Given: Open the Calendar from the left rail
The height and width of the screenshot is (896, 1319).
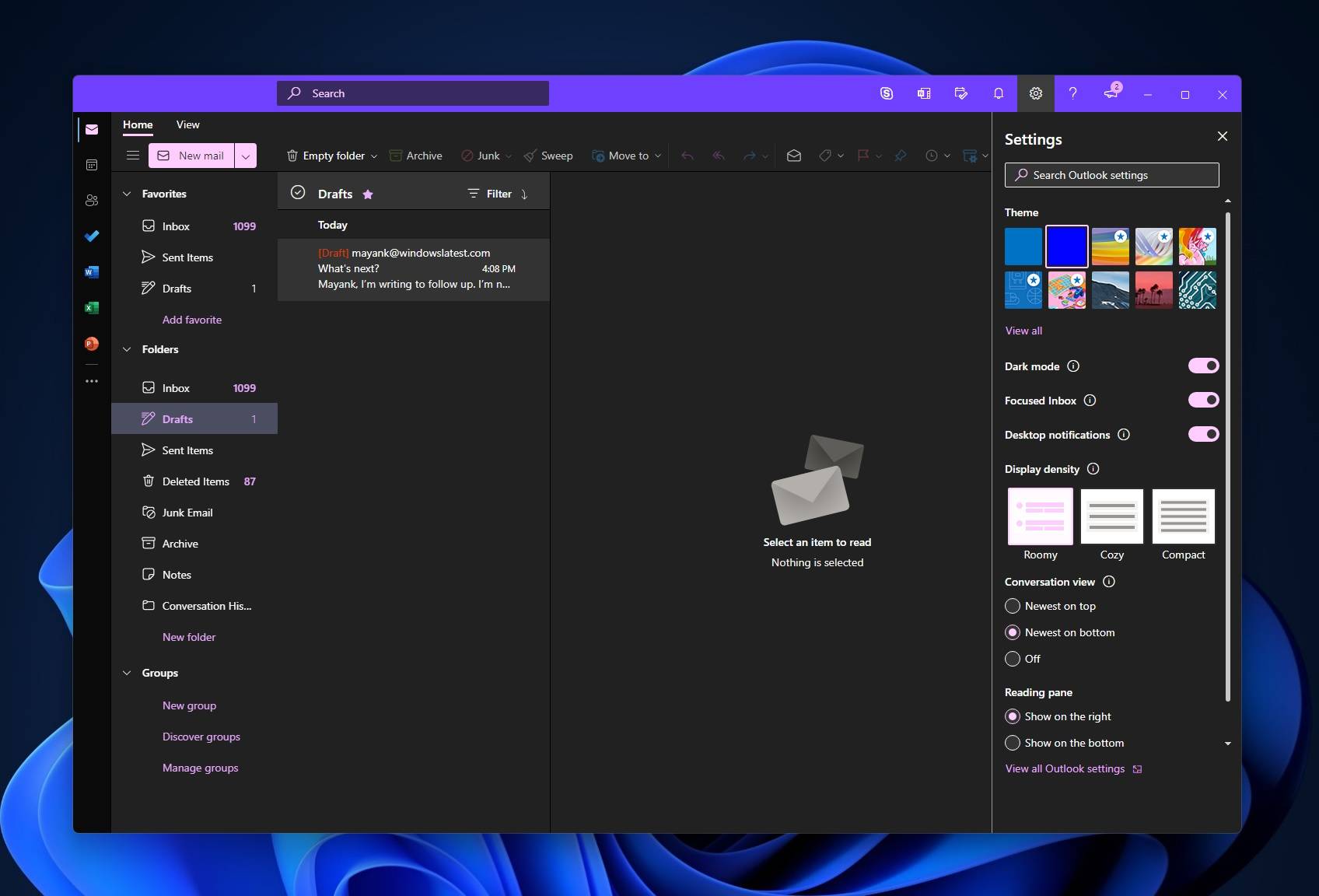Looking at the screenshot, I should (x=92, y=165).
